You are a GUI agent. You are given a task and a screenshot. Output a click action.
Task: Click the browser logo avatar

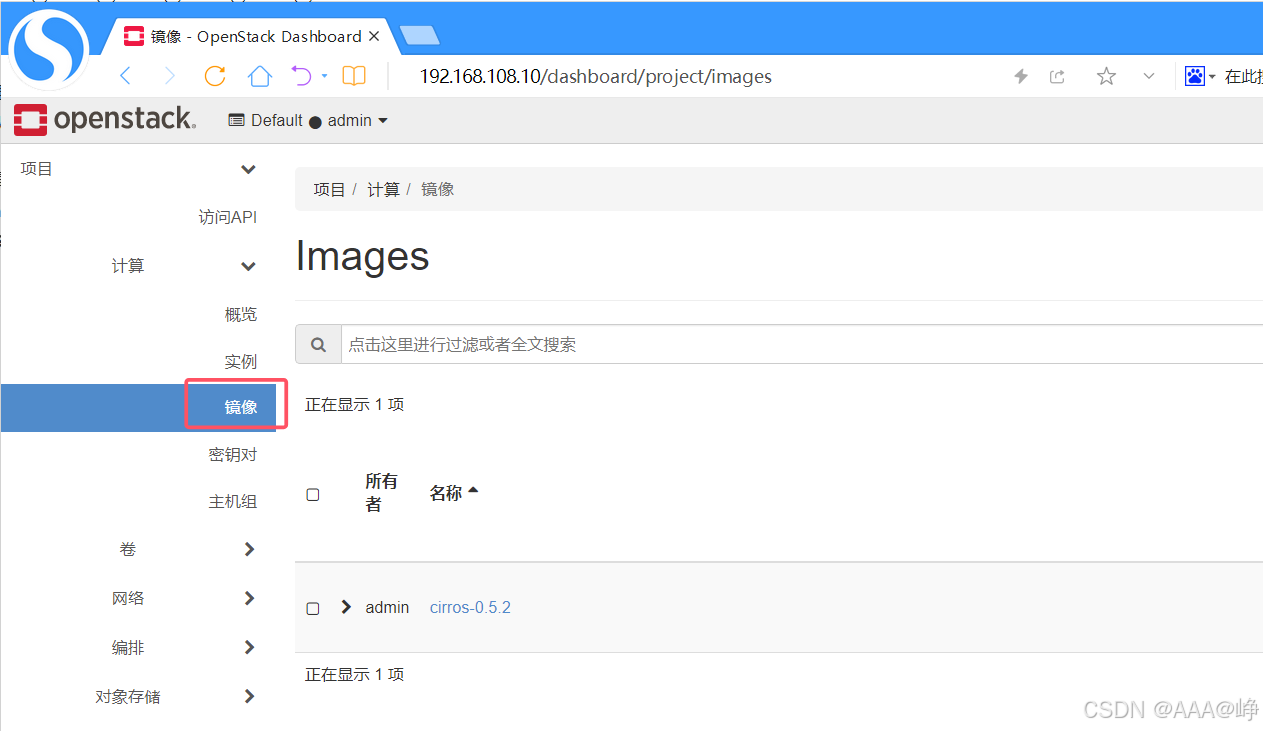48,47
